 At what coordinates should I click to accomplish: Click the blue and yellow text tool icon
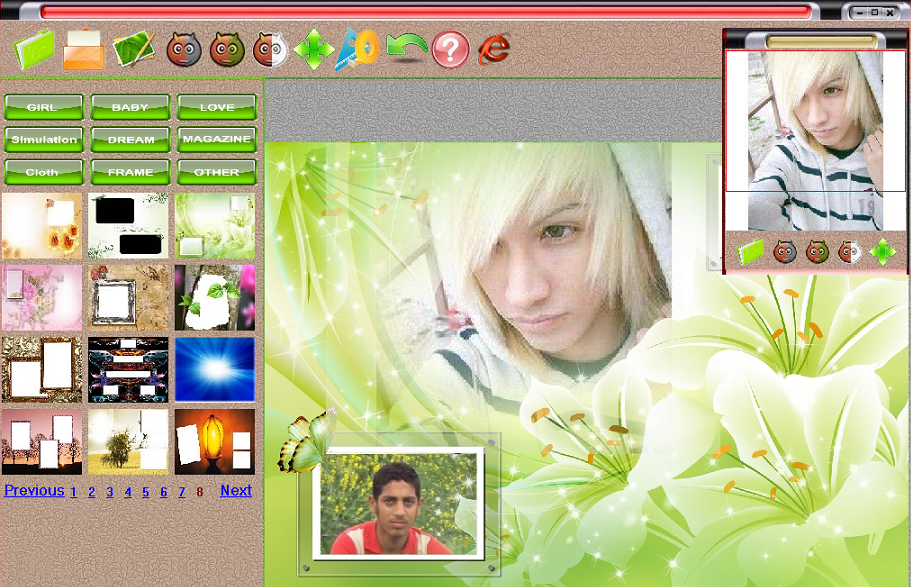click(x=357, y=49)
